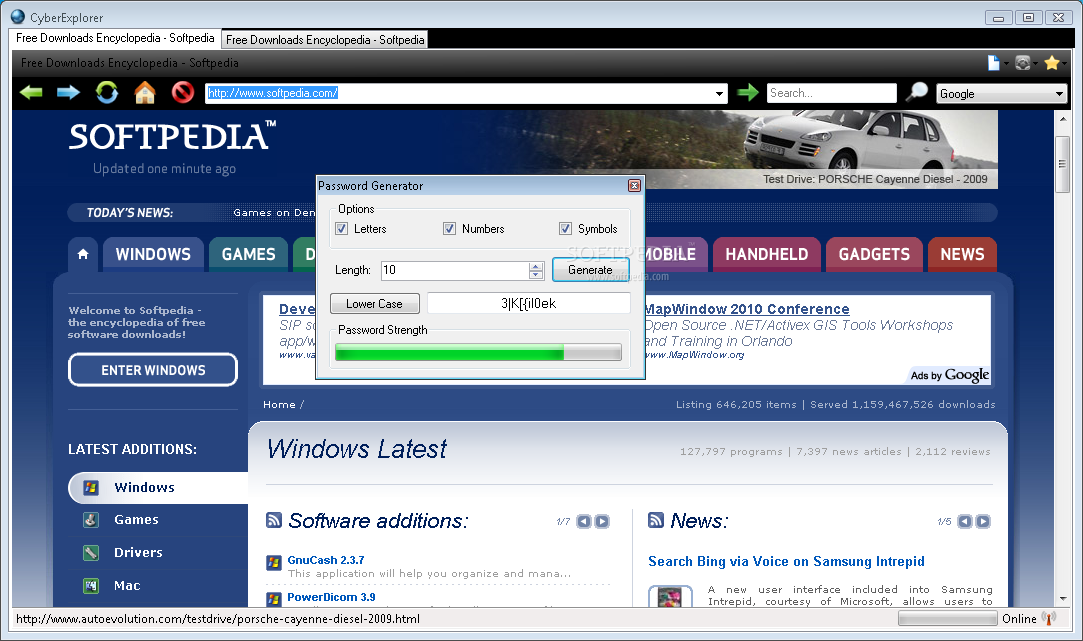Image resolution: width=1083 pixels, height=641 pixels.
Task: Click the GnuCash item icon
Action: [274, 562]
